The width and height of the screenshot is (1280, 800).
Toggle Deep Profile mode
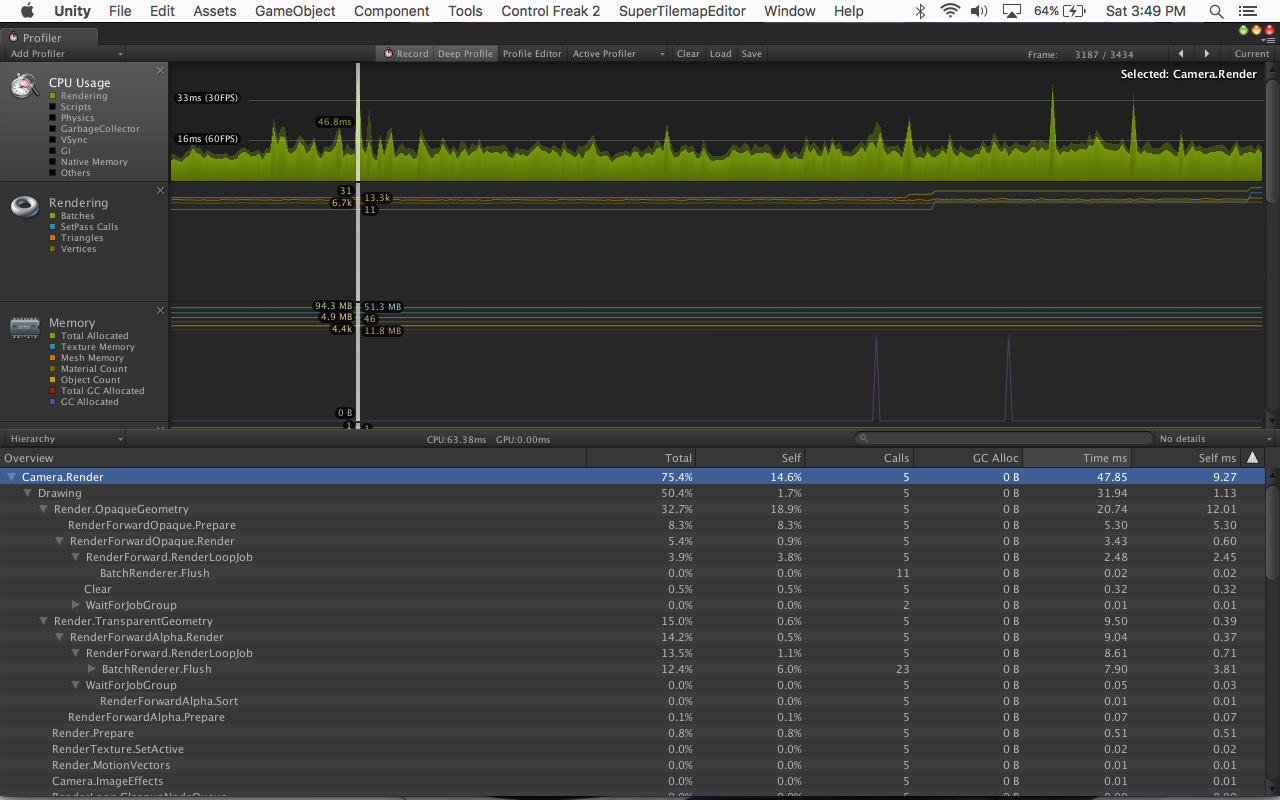pos(465,54)
